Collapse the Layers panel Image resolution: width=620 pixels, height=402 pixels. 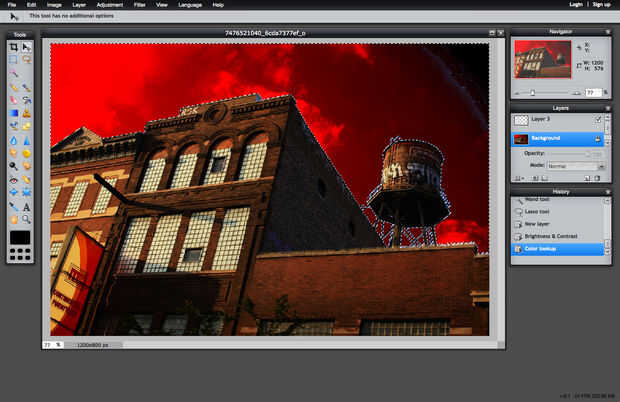(608, 108)
